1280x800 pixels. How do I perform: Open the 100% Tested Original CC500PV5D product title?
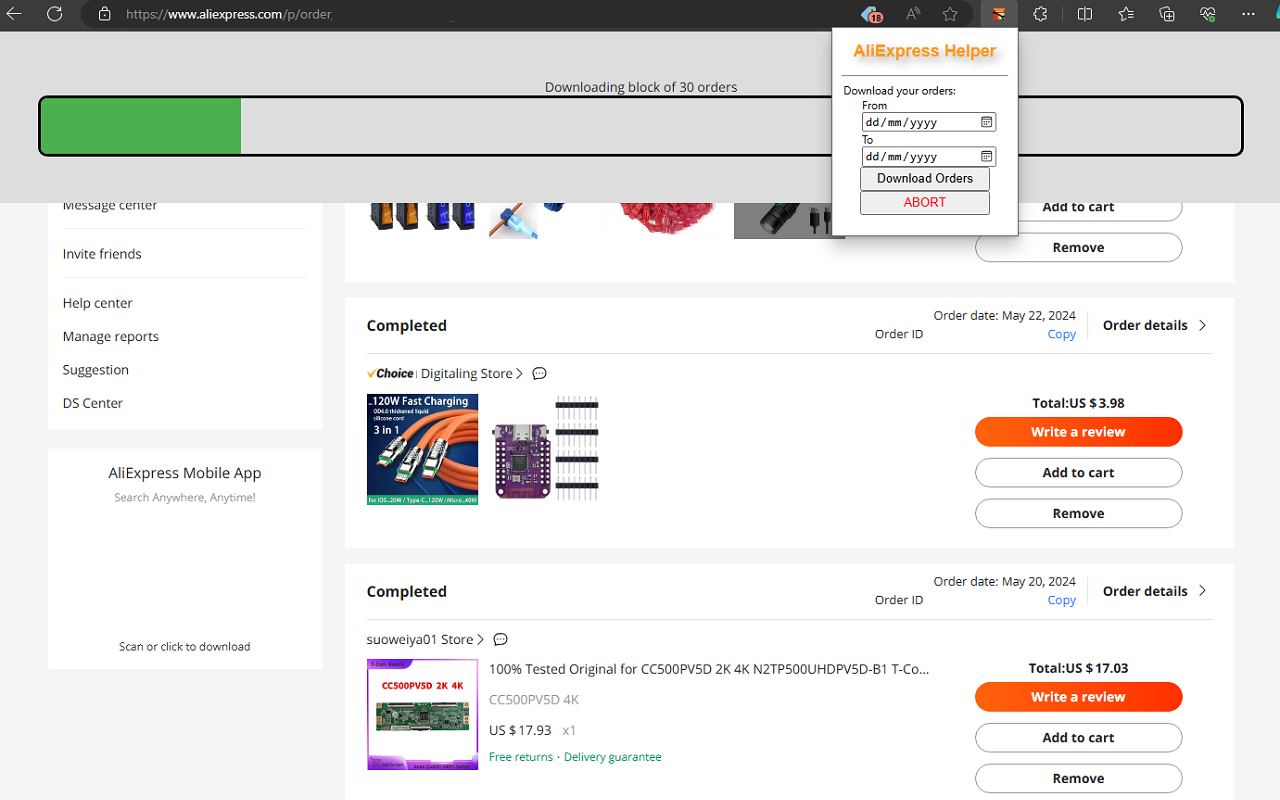click(709, 669)
